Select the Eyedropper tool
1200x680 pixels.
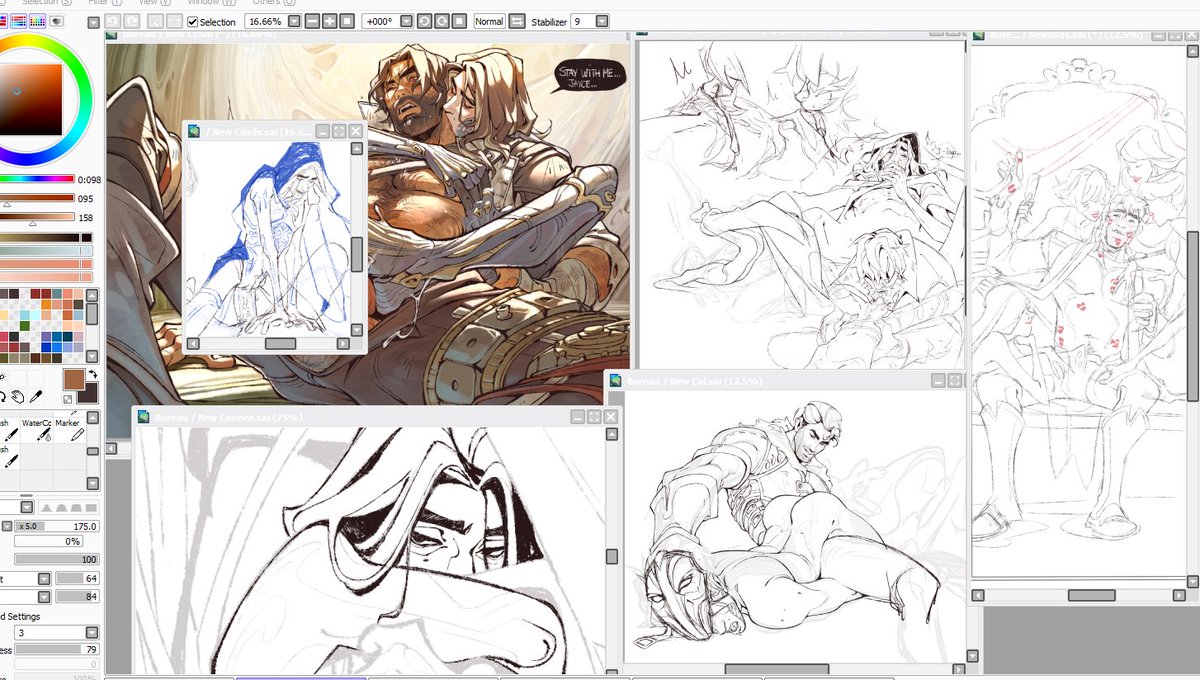(x=35, y=396)
